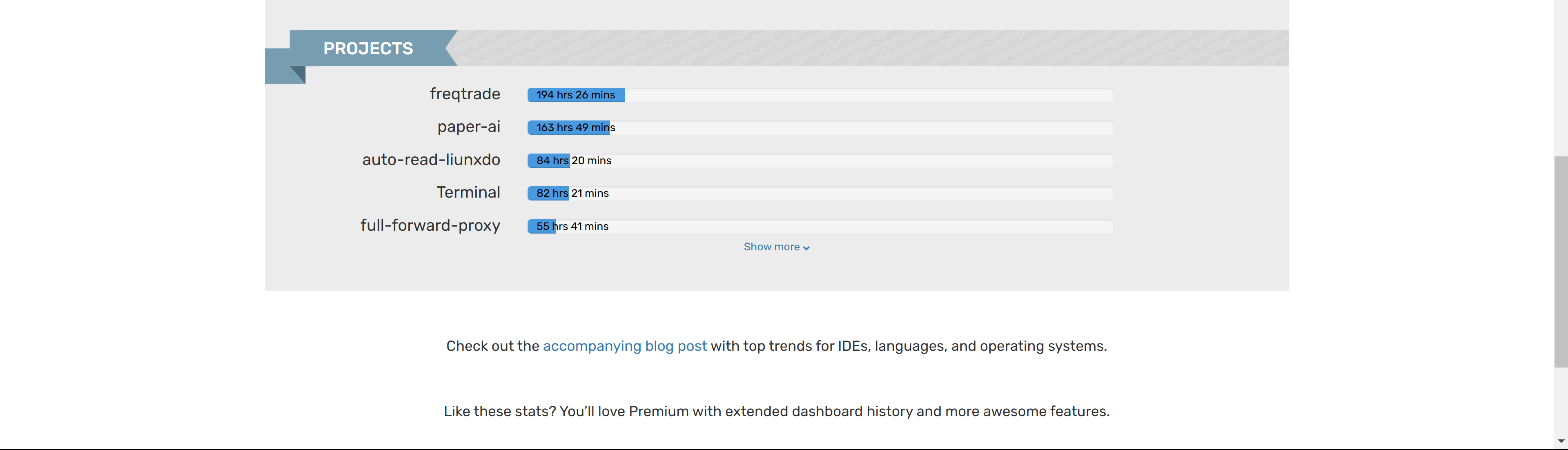This screenshot has width=1568, height=450.
Task: Click the auto-read-liunxdo time bar
Action: (x=820, y=161)
